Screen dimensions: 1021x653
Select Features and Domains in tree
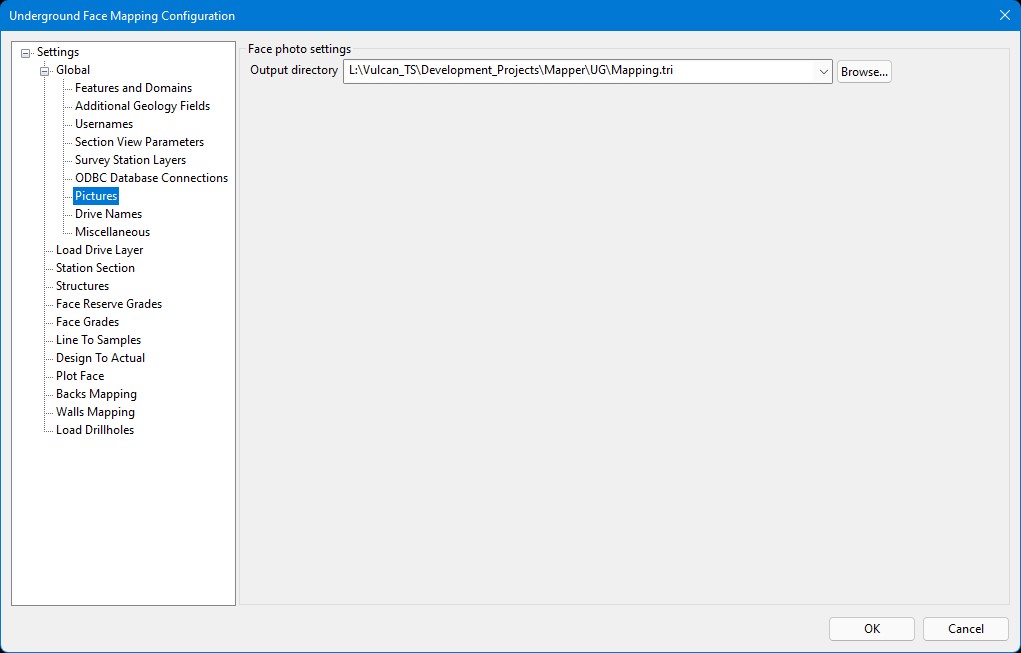[x=133, y=88]
